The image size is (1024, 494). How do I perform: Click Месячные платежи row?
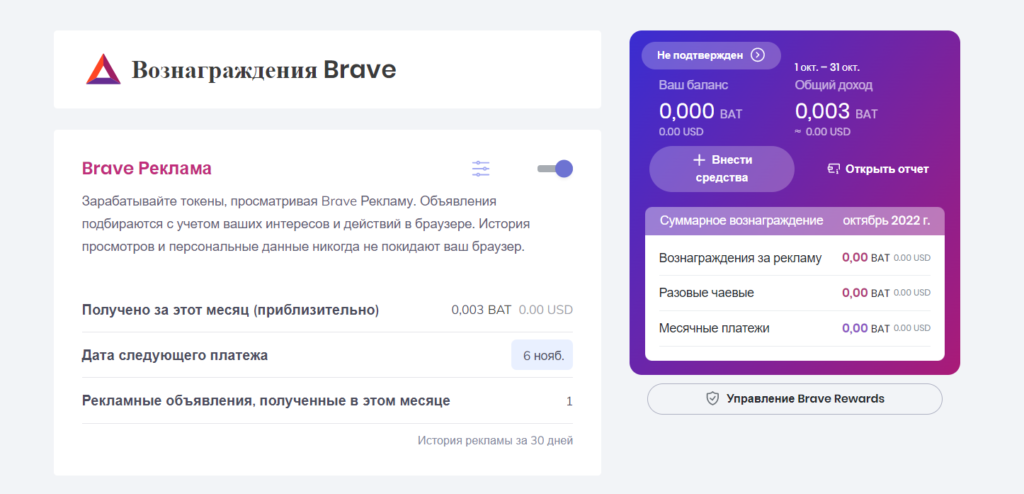[795, 328]
